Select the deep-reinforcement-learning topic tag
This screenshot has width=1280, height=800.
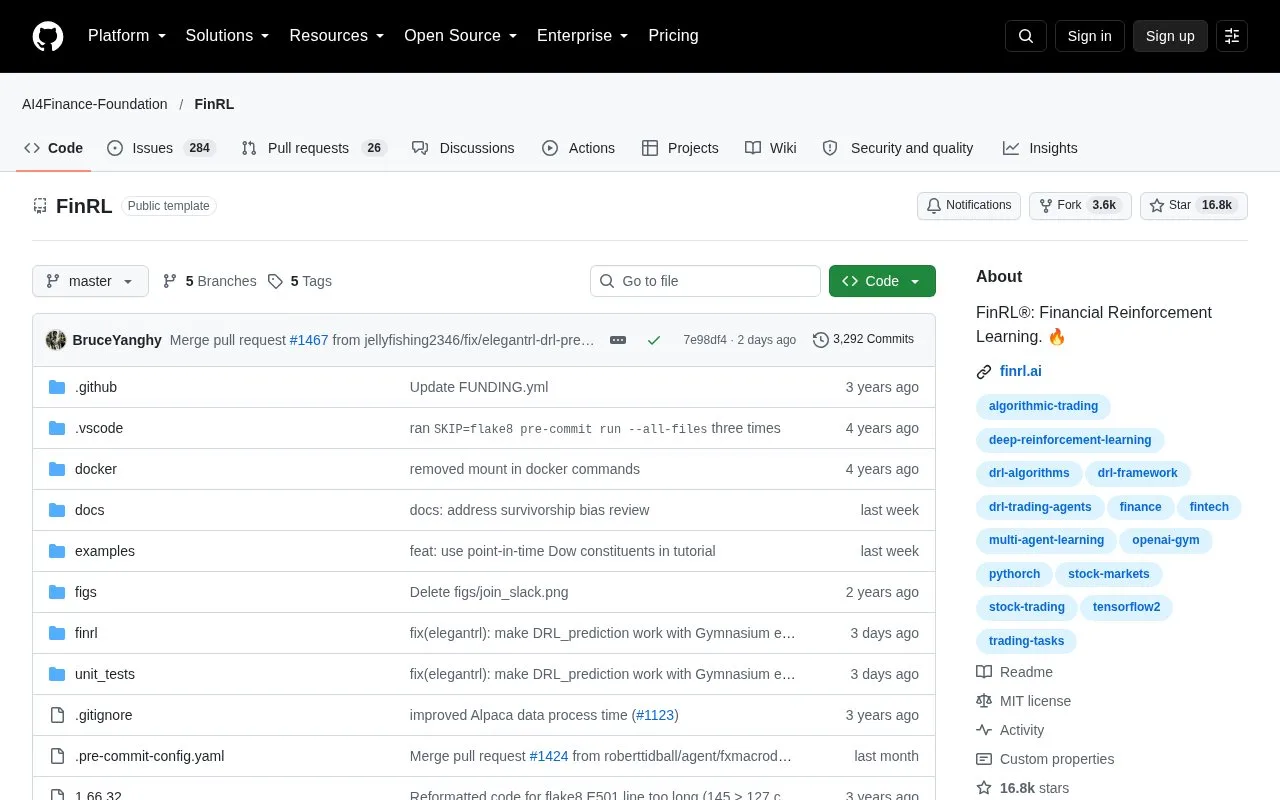pos(1070,440)
